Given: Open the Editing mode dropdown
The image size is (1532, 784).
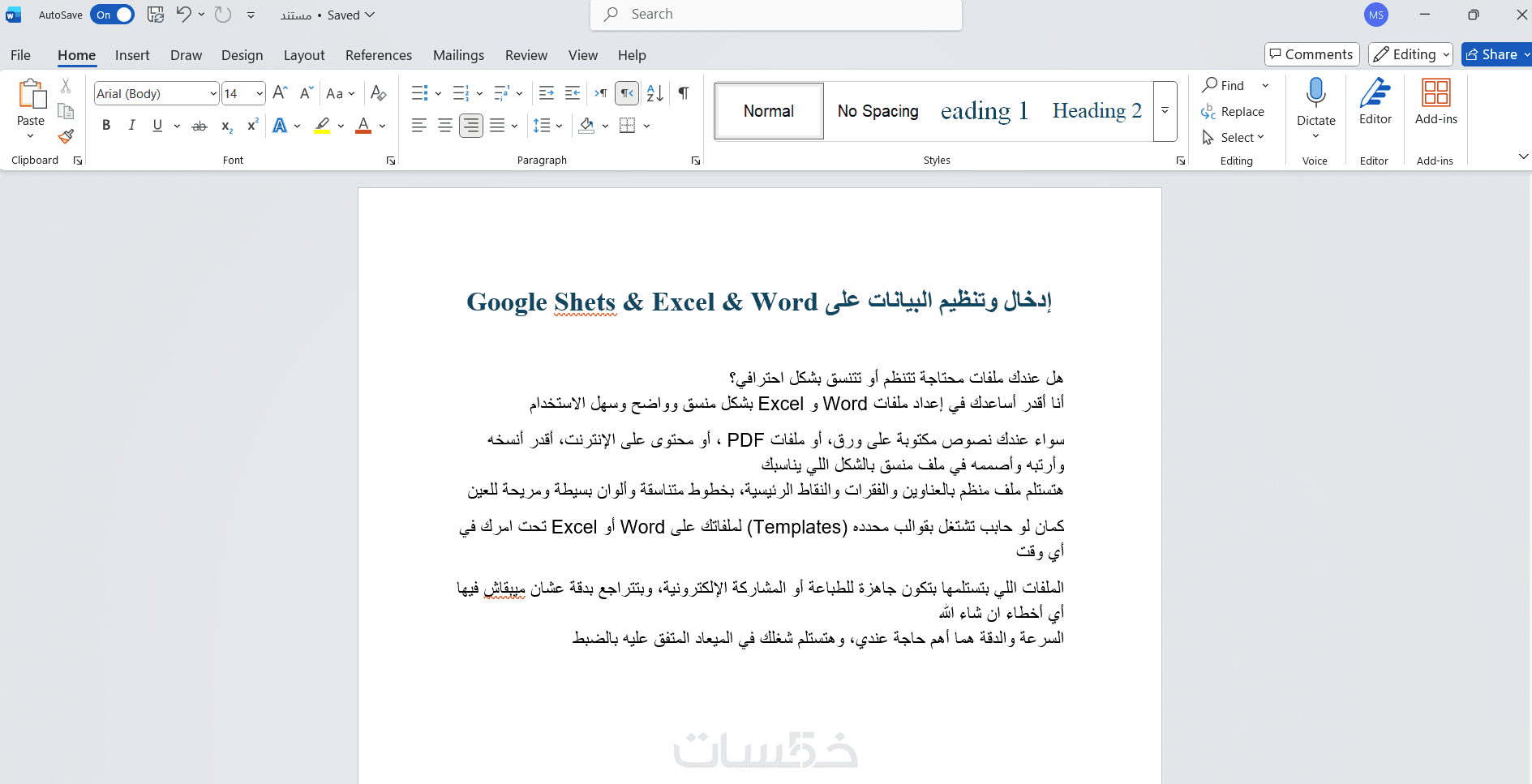Looking at the screenshot, I should pos(1410,54).
